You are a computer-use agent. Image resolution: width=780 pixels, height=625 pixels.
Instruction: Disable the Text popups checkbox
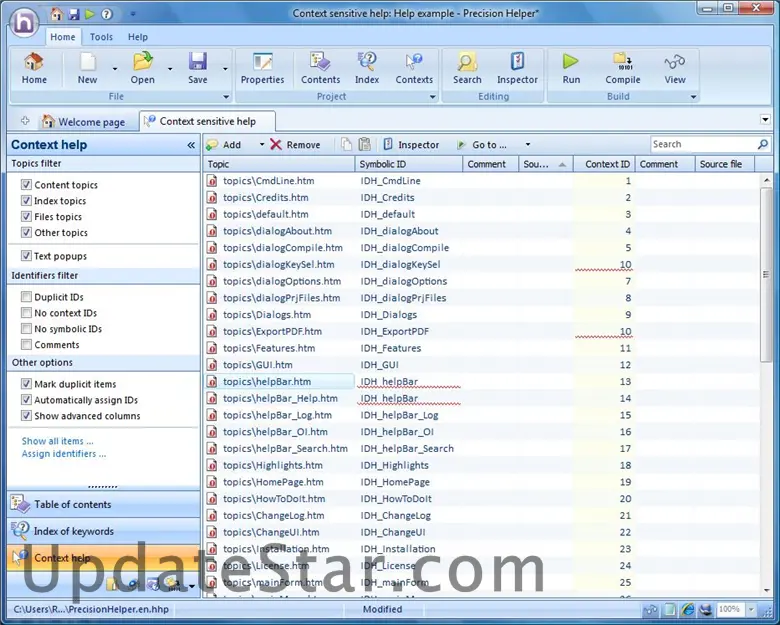click(x=26, y=256)
